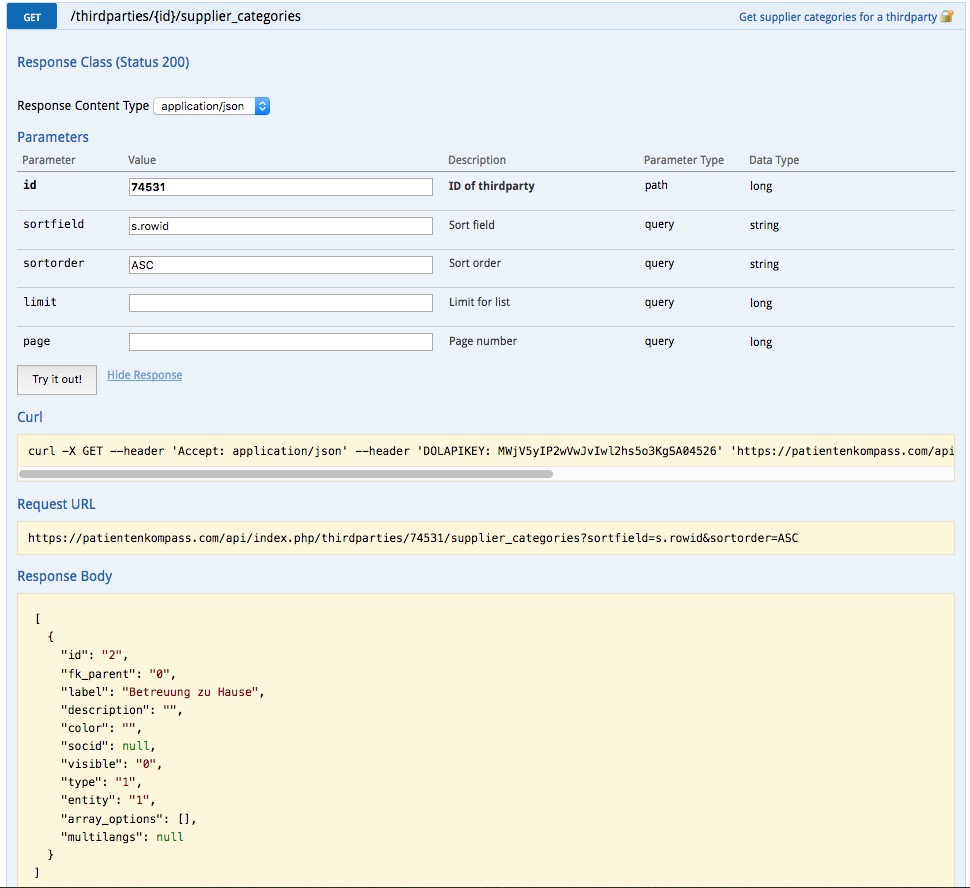Select the Curl command text area
This screenshot has height=888, width=970.
(x=485, y=450)
